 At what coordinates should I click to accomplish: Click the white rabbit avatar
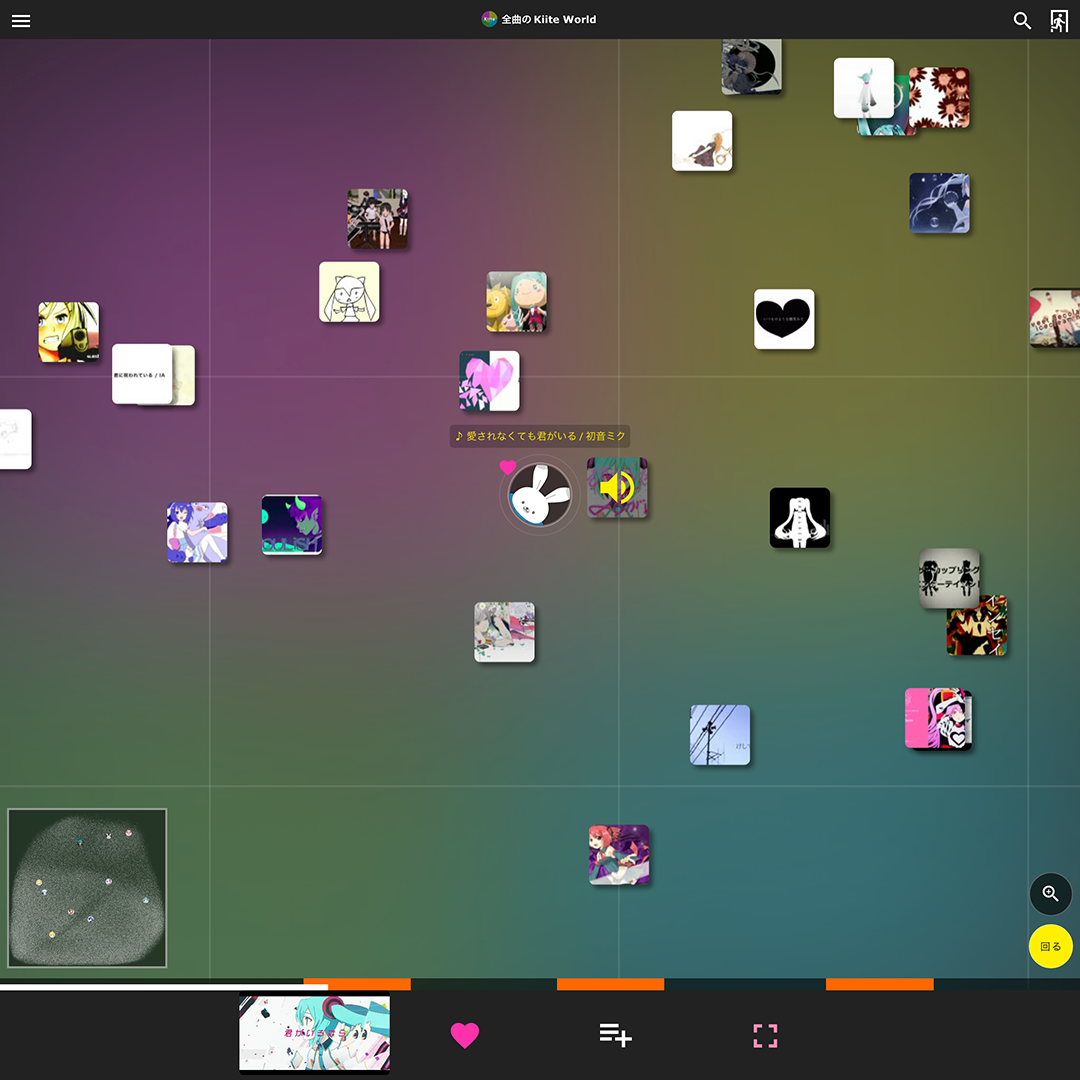(x=539, y=495)
